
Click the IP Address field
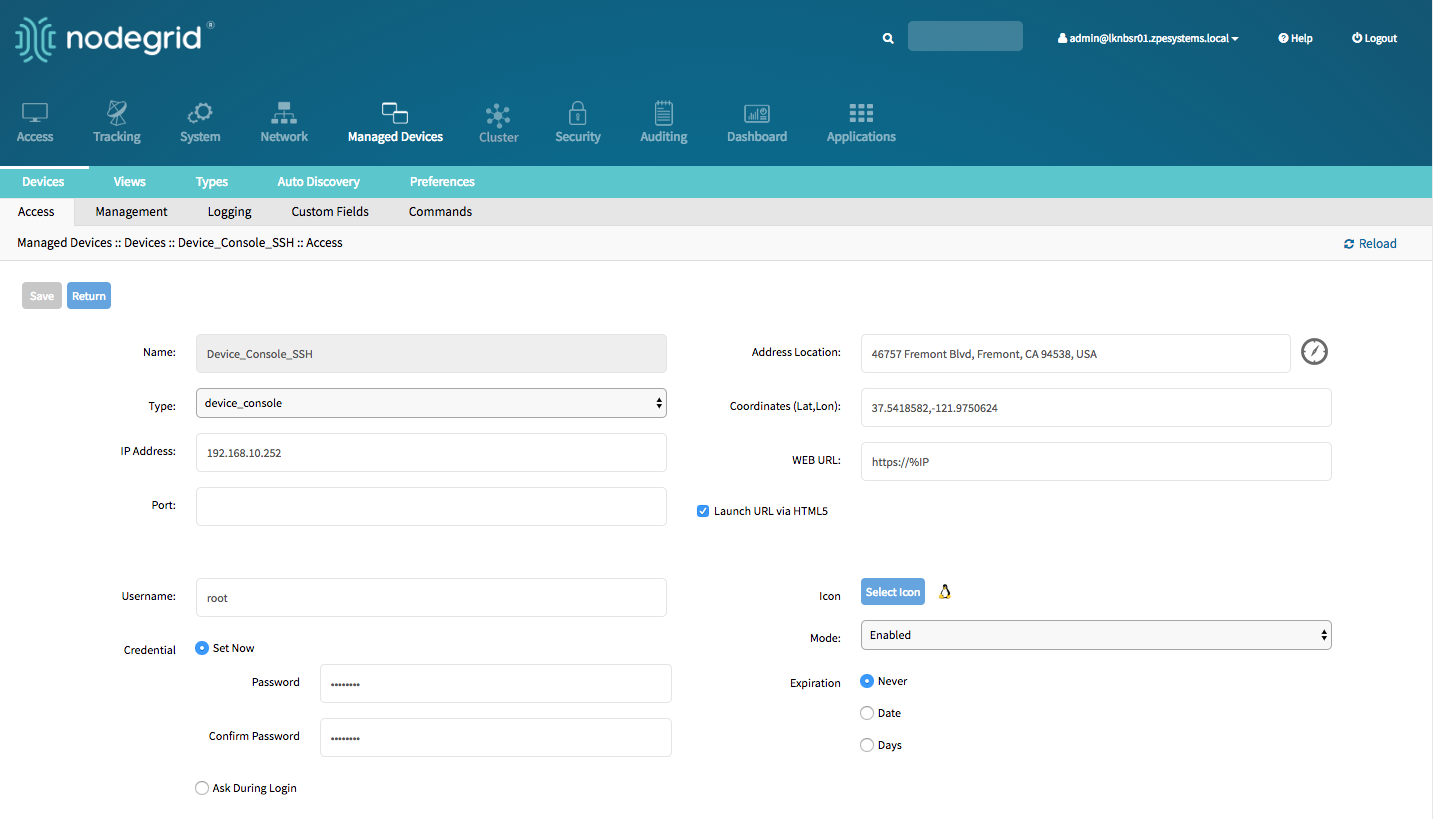pos(431,453)
